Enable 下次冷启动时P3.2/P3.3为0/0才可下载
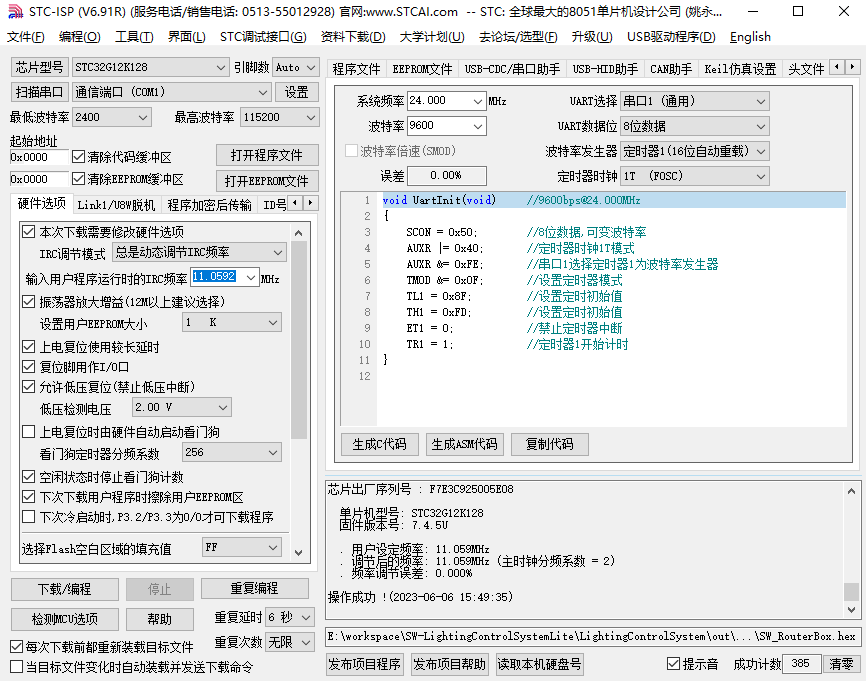The height and width of the screenshot is (681, 866). (28, 517)
